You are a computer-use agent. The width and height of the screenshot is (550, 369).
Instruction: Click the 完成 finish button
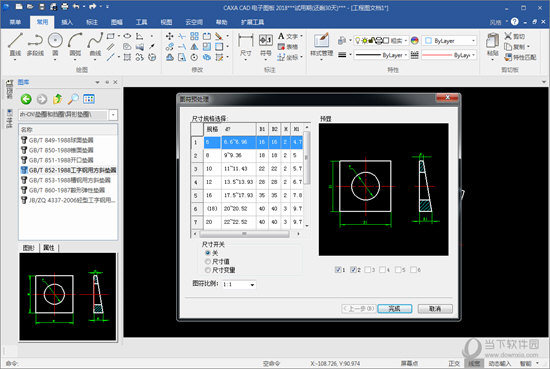[395, 309]
